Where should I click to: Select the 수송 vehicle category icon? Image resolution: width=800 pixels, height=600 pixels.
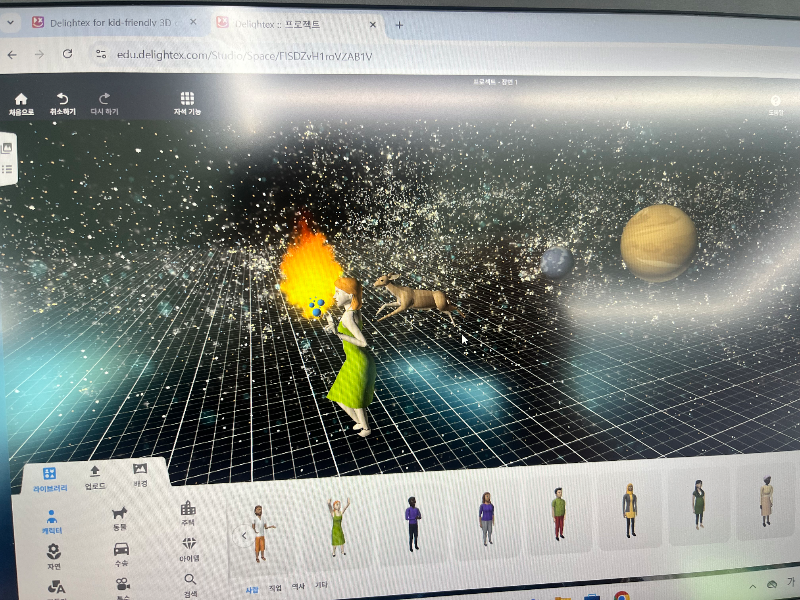(x=121, y=550)
